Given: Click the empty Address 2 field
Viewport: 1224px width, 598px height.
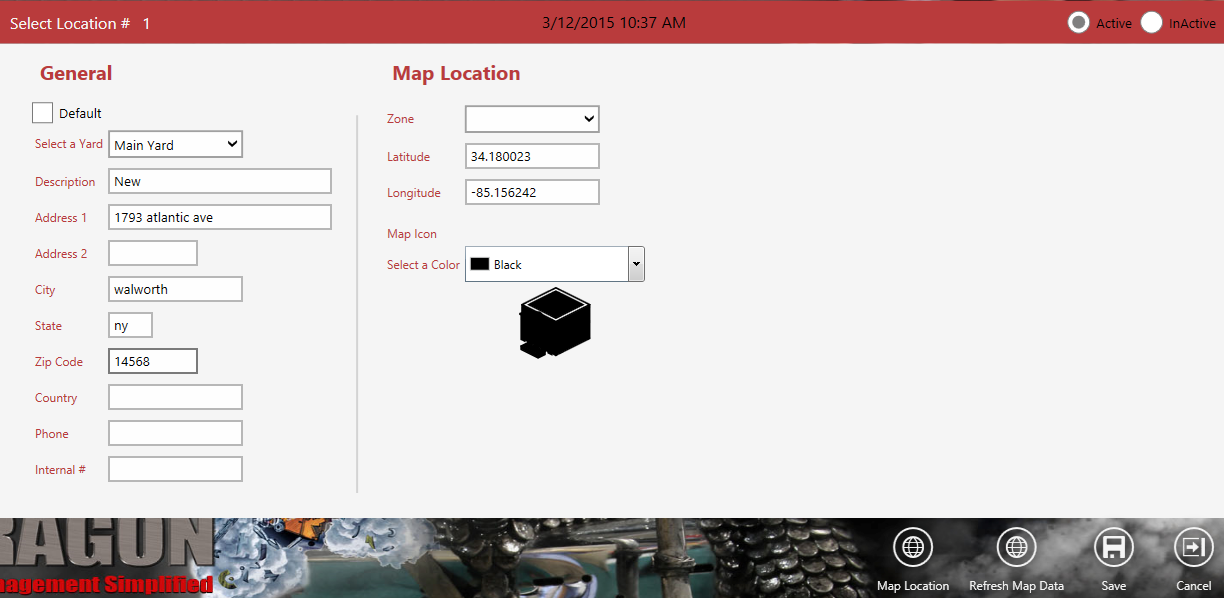Looking at the screenshot, I should 153,253.
